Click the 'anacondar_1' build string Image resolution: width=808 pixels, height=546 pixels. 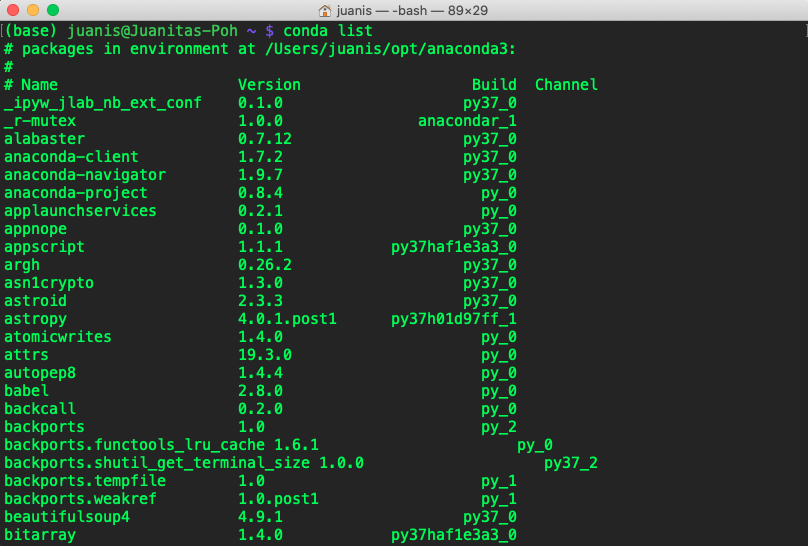click(467, 121)
